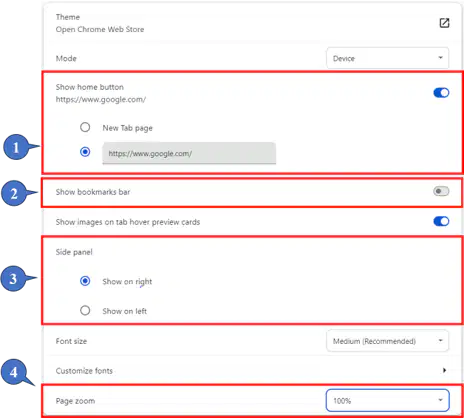Image resolution: width=464 pixels, height=418 pixels.
Task: Select New Tab page radio option
Action: (85, 127)
